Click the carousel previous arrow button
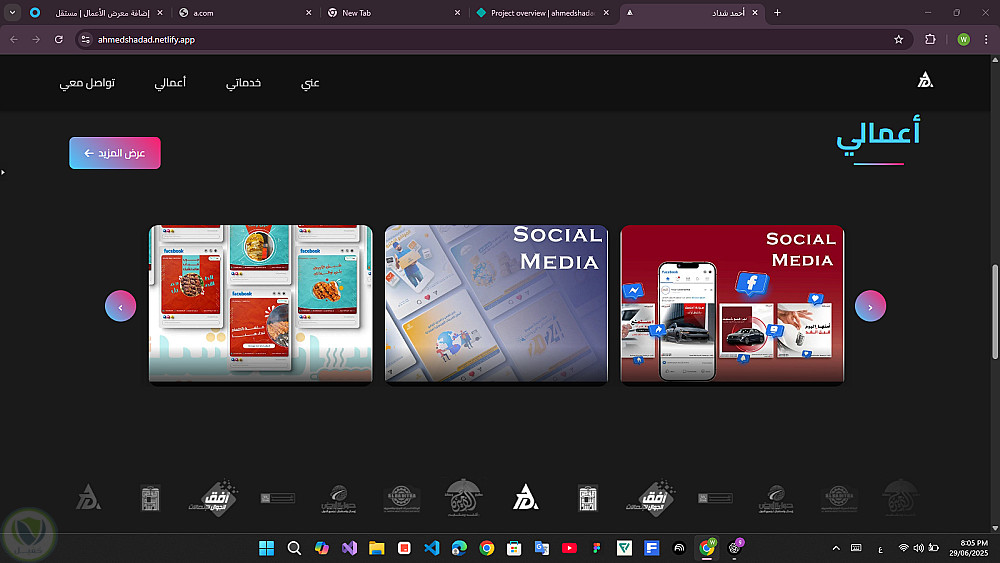The width and height of the screenshot is (1000, 563). [x=121, y=306]
